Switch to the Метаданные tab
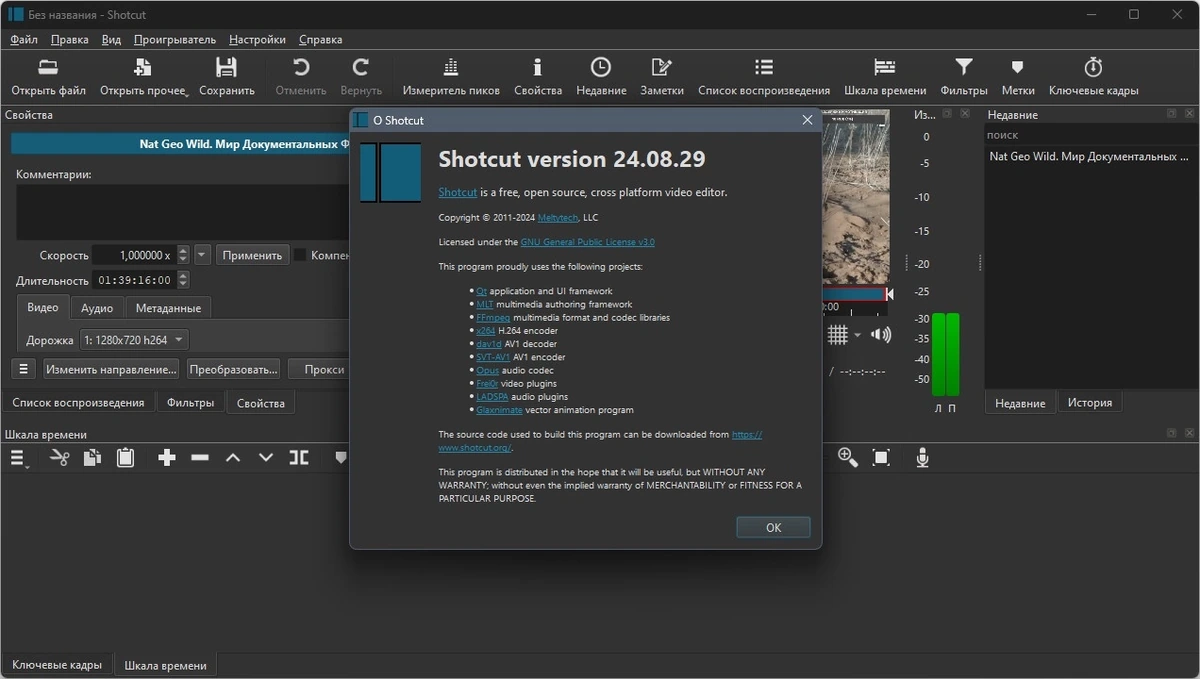The width and height of the screenshot is (1200, 679). [x=168, y=308]
